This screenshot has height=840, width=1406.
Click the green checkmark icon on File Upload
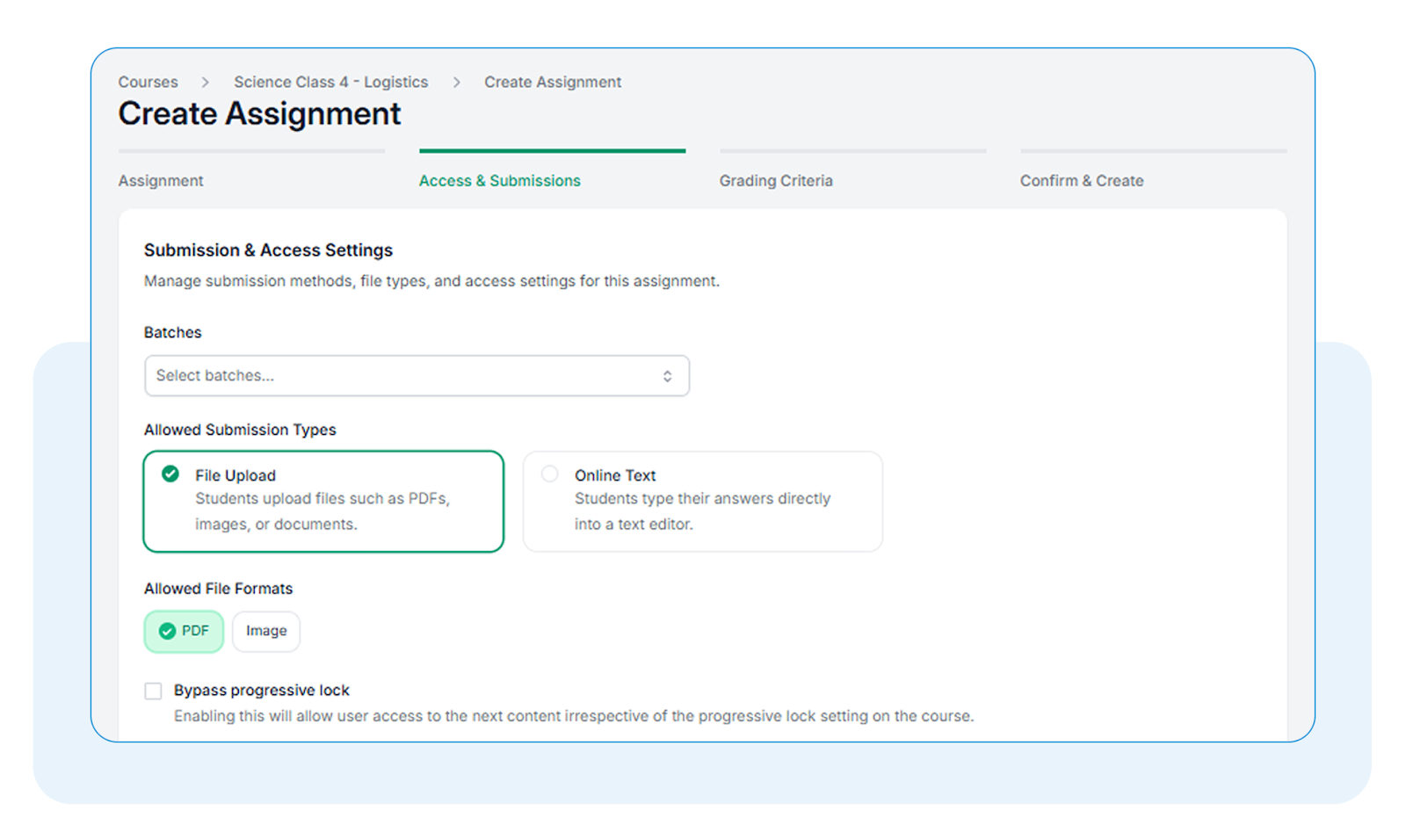pyautogui.click(x=170, y=474)
